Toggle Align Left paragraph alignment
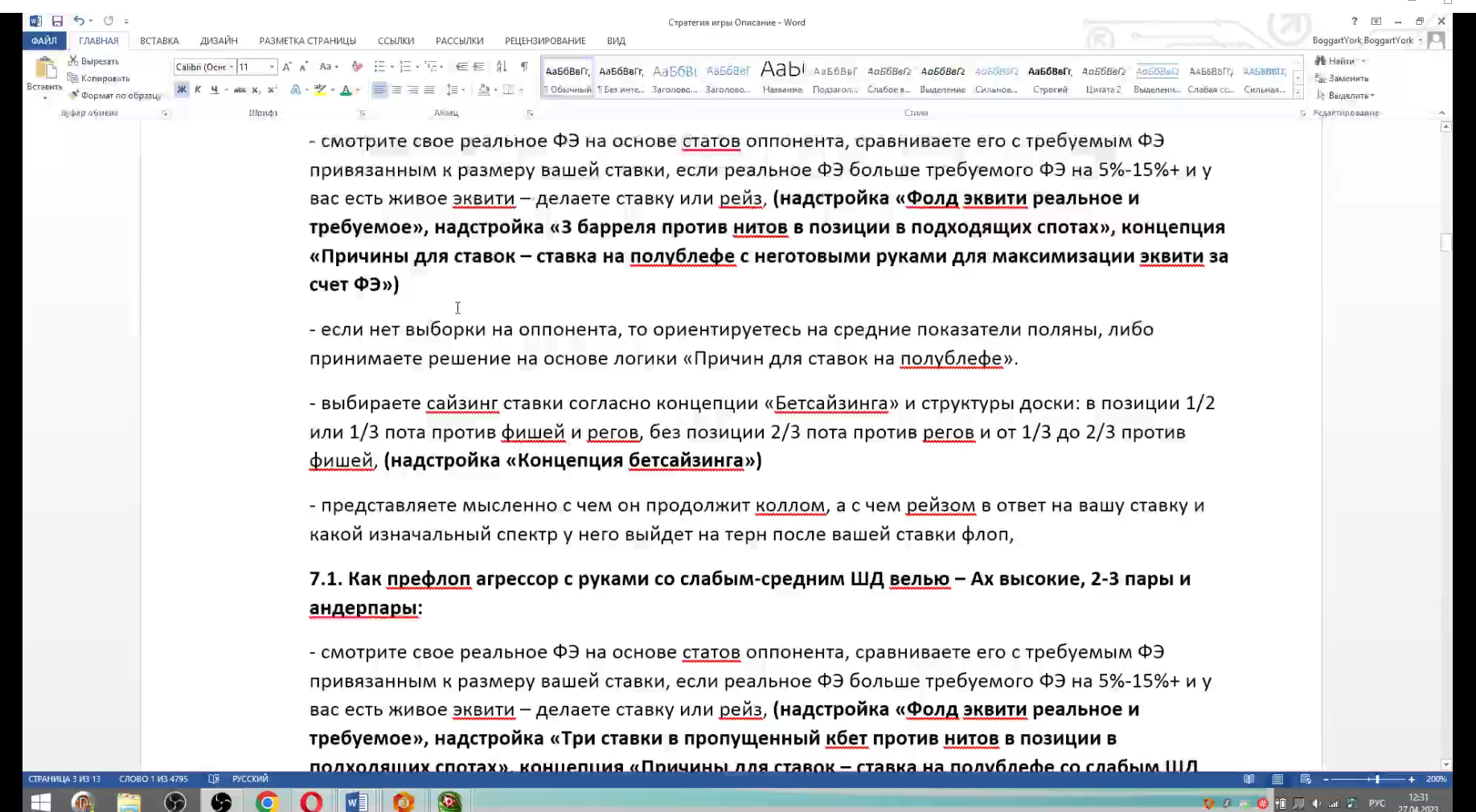The height and width of the screenshot is (812, 1476). [x=379, y=89]
